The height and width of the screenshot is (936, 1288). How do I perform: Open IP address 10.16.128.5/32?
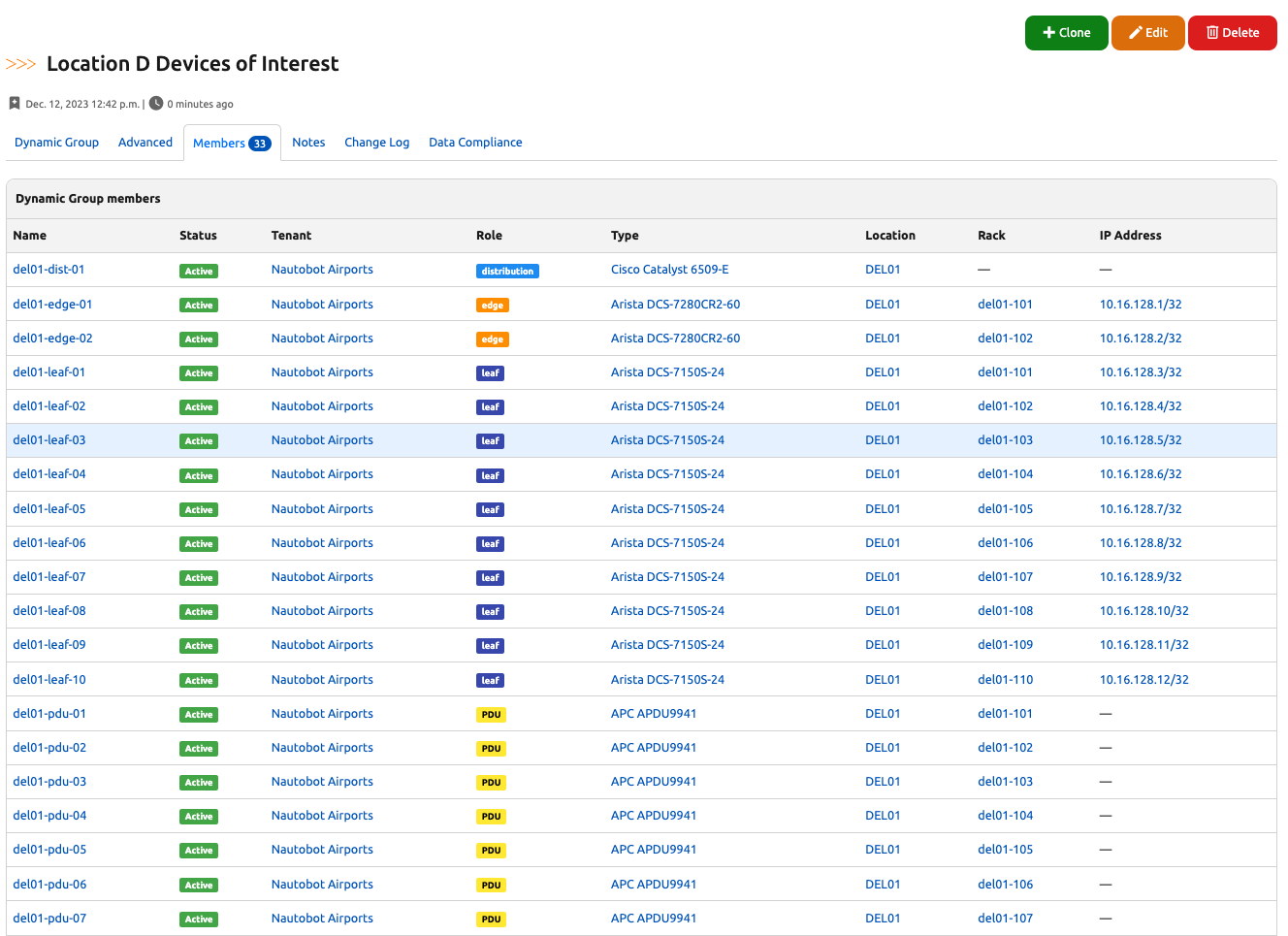[1140, 440]
